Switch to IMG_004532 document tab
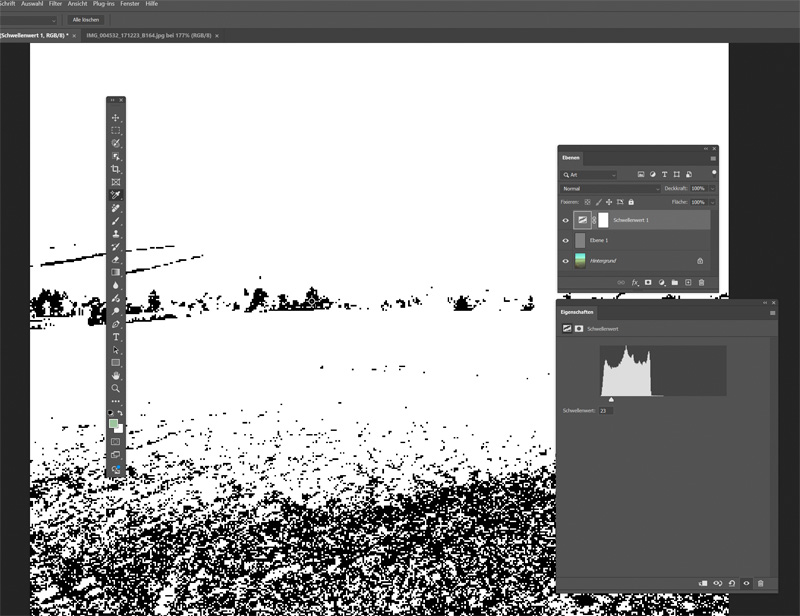 click(148, 36)
